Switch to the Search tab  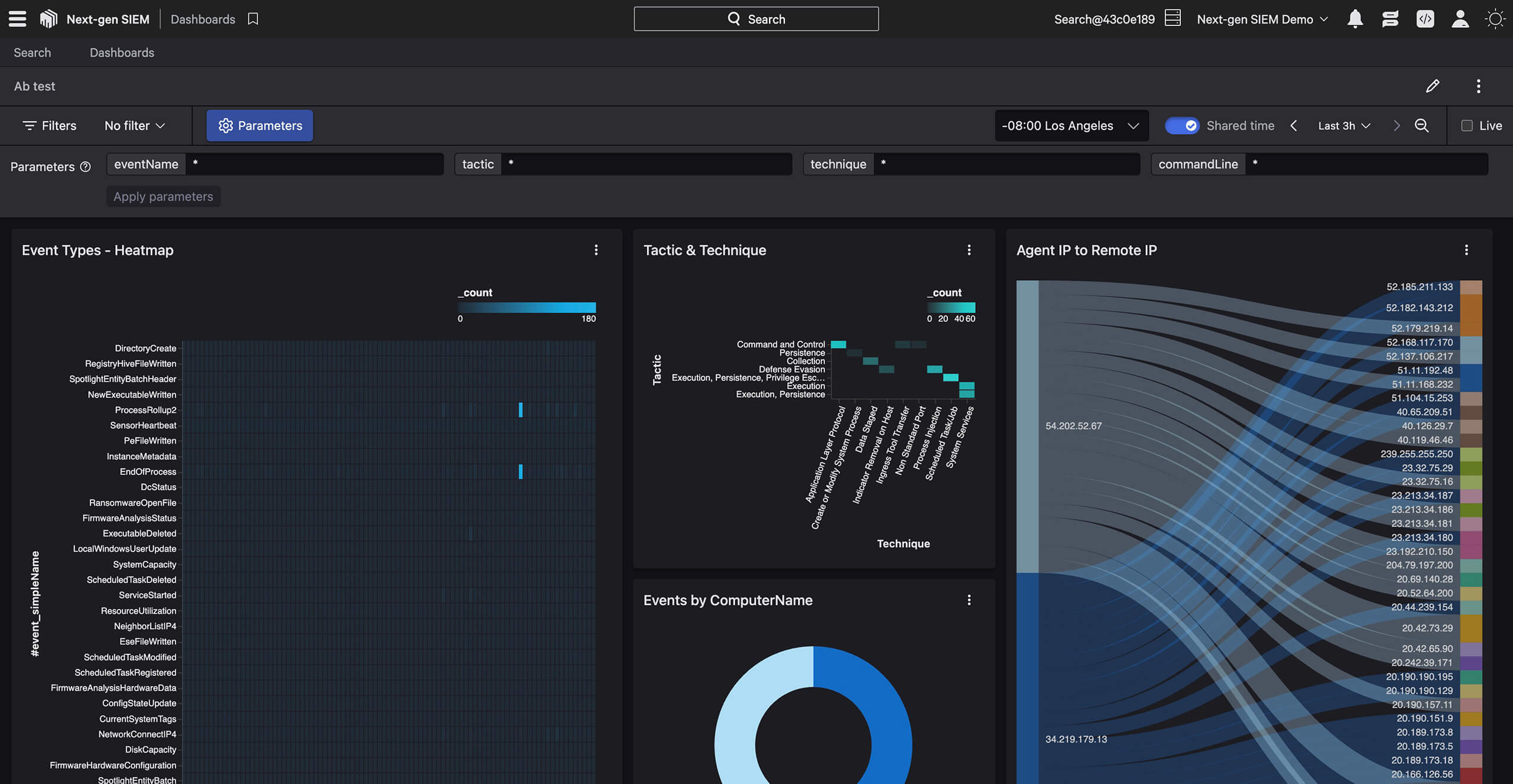tap(33, 52)
